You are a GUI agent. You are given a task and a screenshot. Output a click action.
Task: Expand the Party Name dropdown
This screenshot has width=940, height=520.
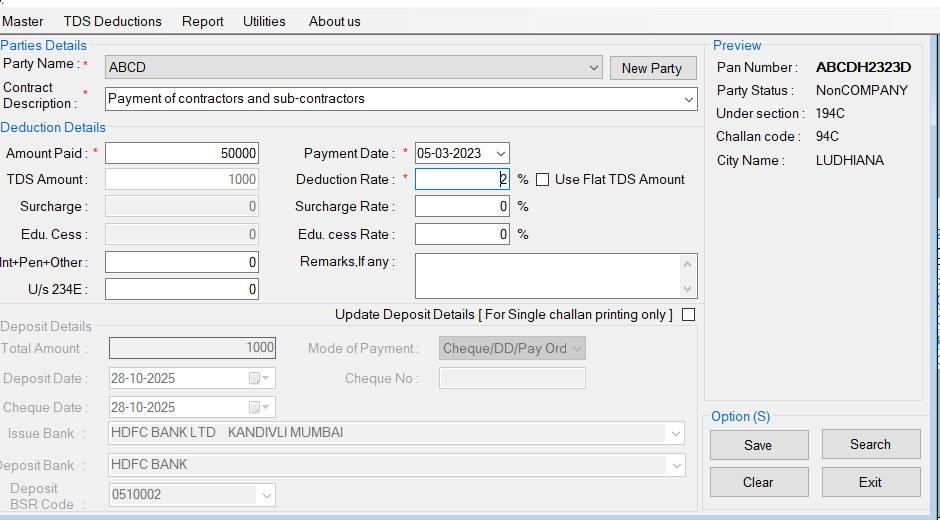click(x=594, y=68)
